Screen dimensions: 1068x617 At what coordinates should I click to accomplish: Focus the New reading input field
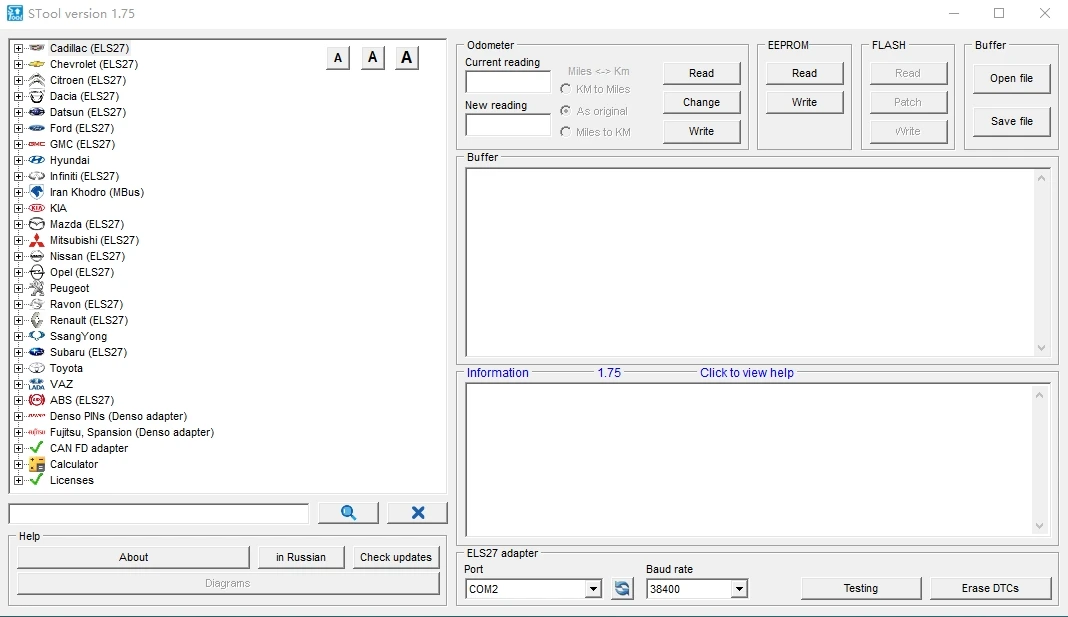507,125
